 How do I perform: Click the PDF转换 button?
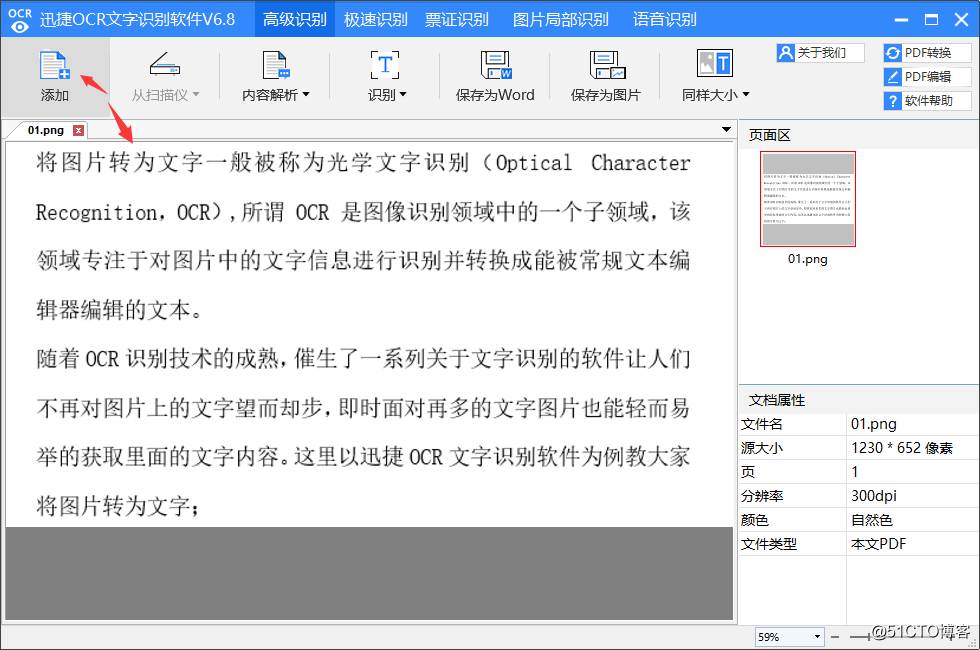[928, 53]
